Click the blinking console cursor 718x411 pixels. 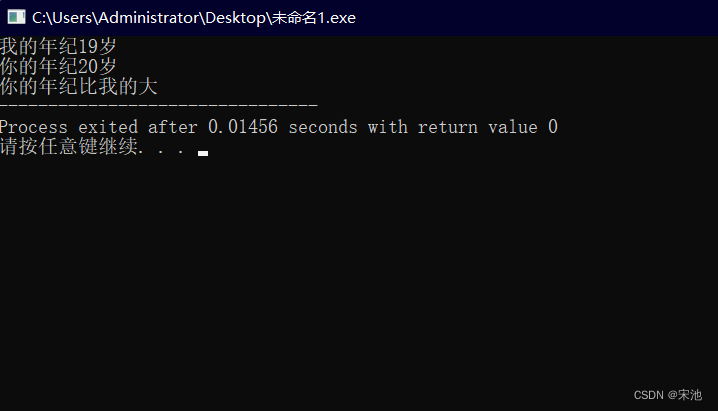pyautogui.click(x=203, y=153)
